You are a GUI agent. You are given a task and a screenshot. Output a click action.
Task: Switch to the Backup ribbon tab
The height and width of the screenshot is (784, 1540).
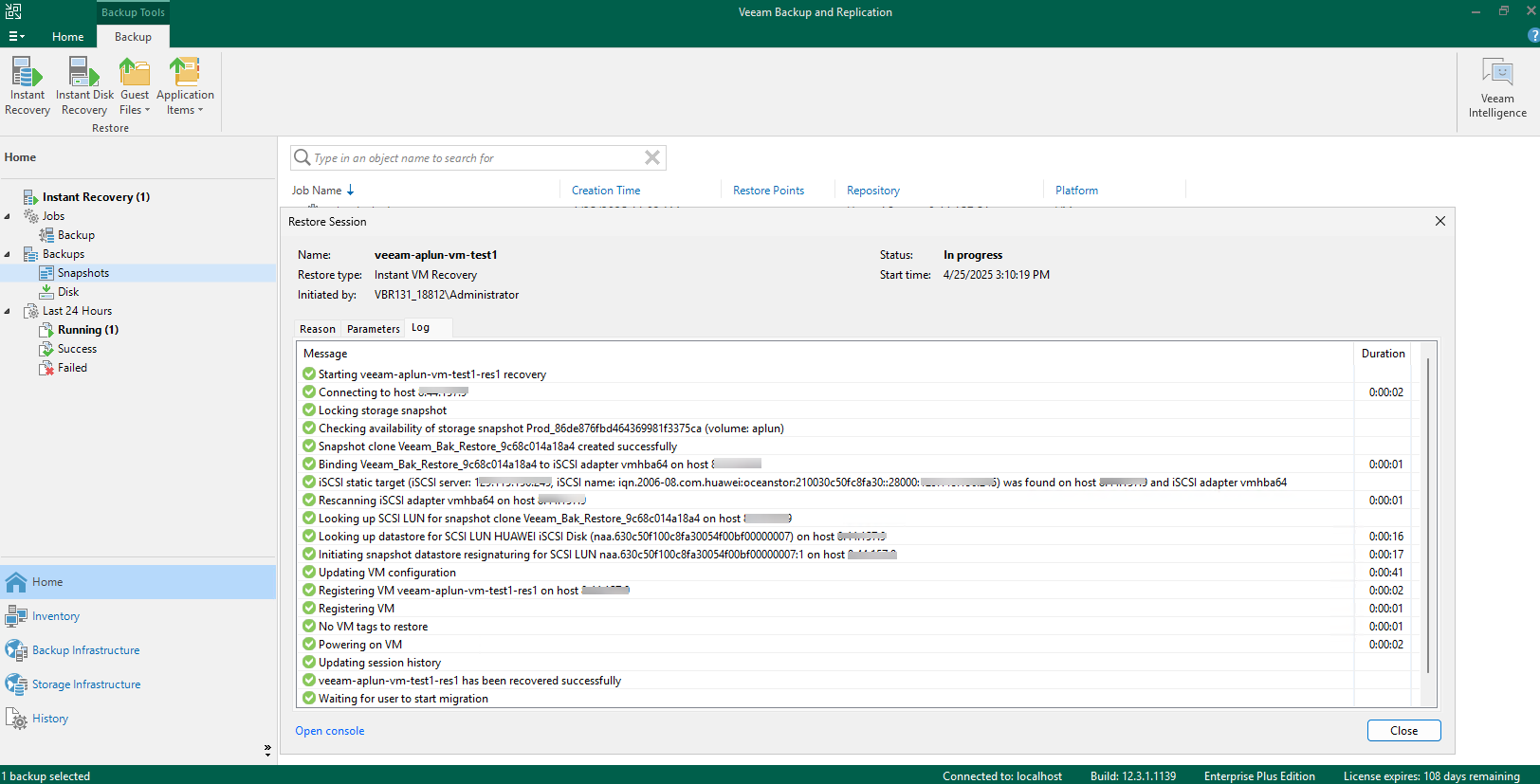133,37
